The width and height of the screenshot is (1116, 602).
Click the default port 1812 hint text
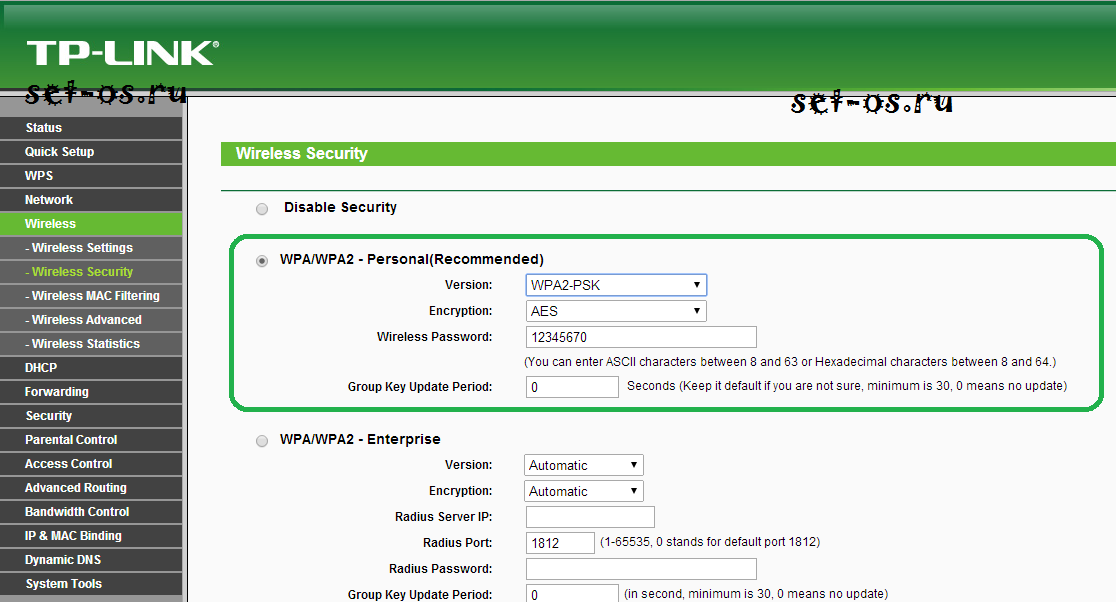(x=710, y=542)
